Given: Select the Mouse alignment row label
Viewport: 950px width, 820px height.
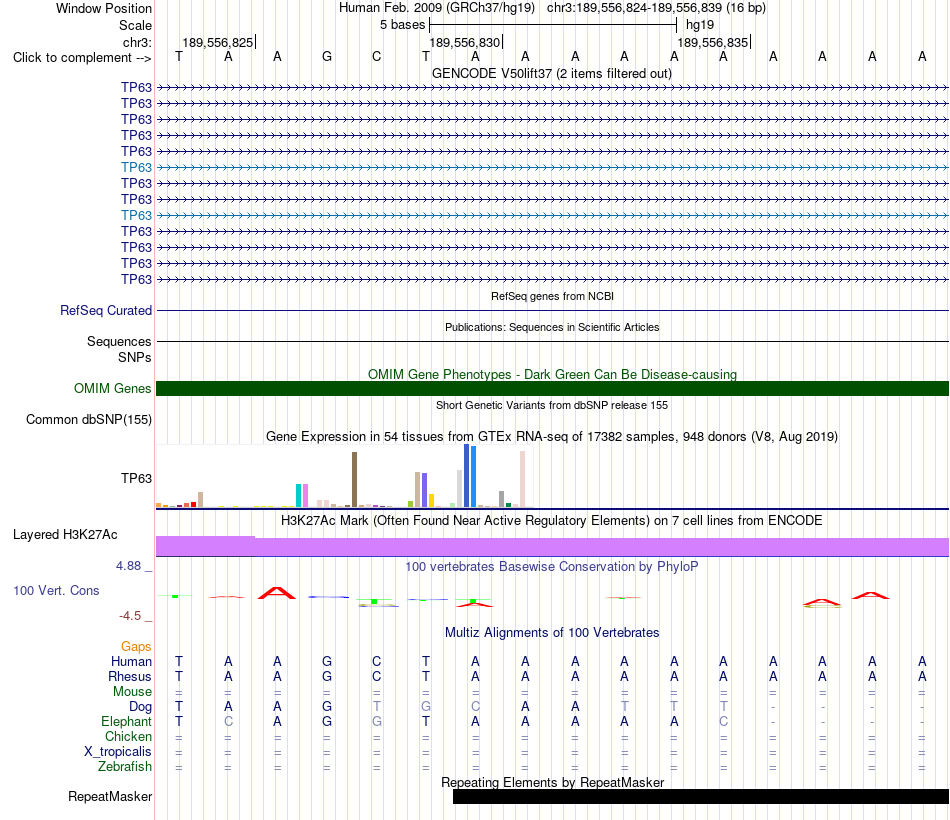Looking at the screenshot, I should [x=132, y=692].
